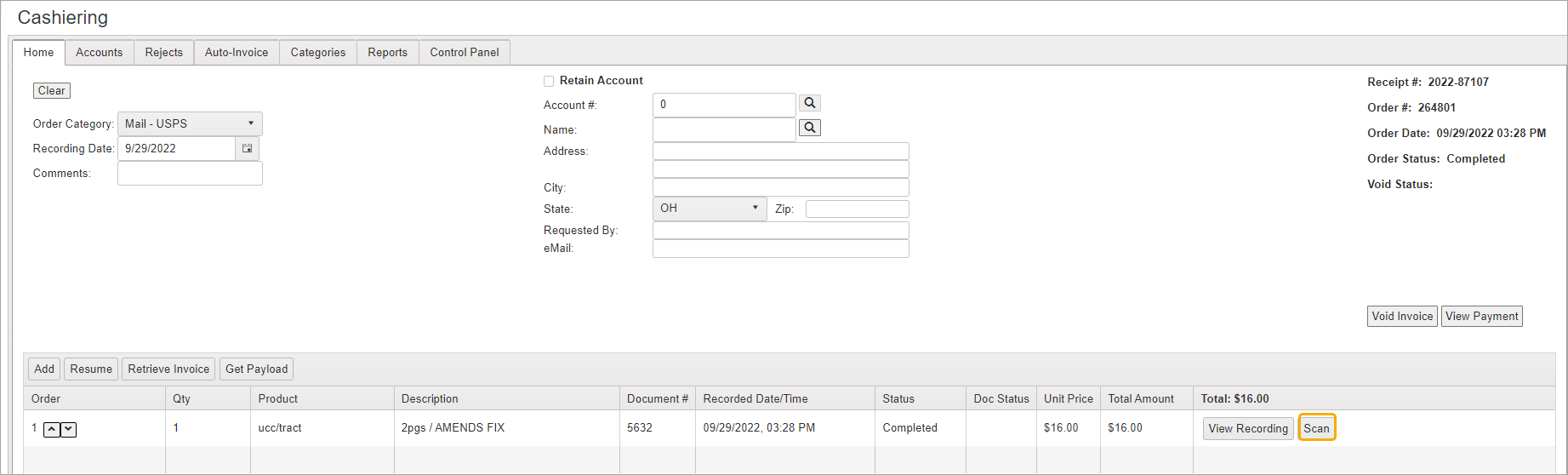This screenshot has width=1568, height=475.
Task: Expand the State dropdown showing OH
Action: (x=710, y=209)
